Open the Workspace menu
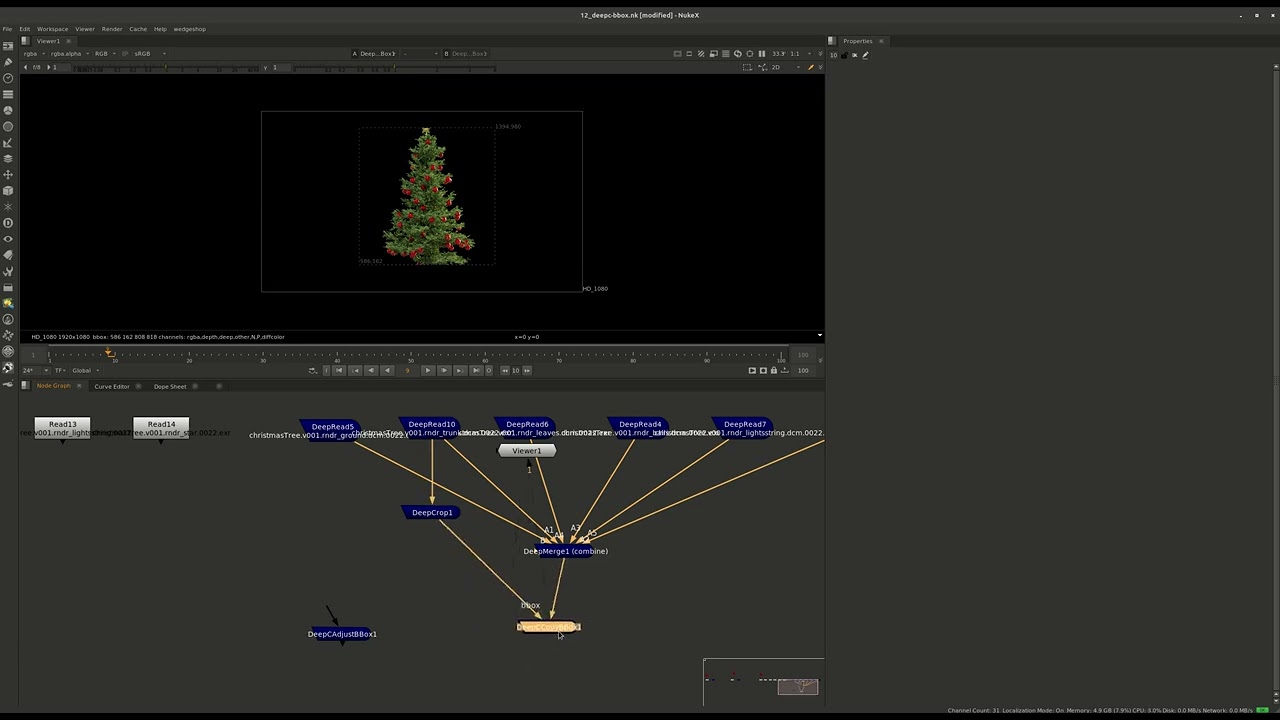 coord(53,29)
